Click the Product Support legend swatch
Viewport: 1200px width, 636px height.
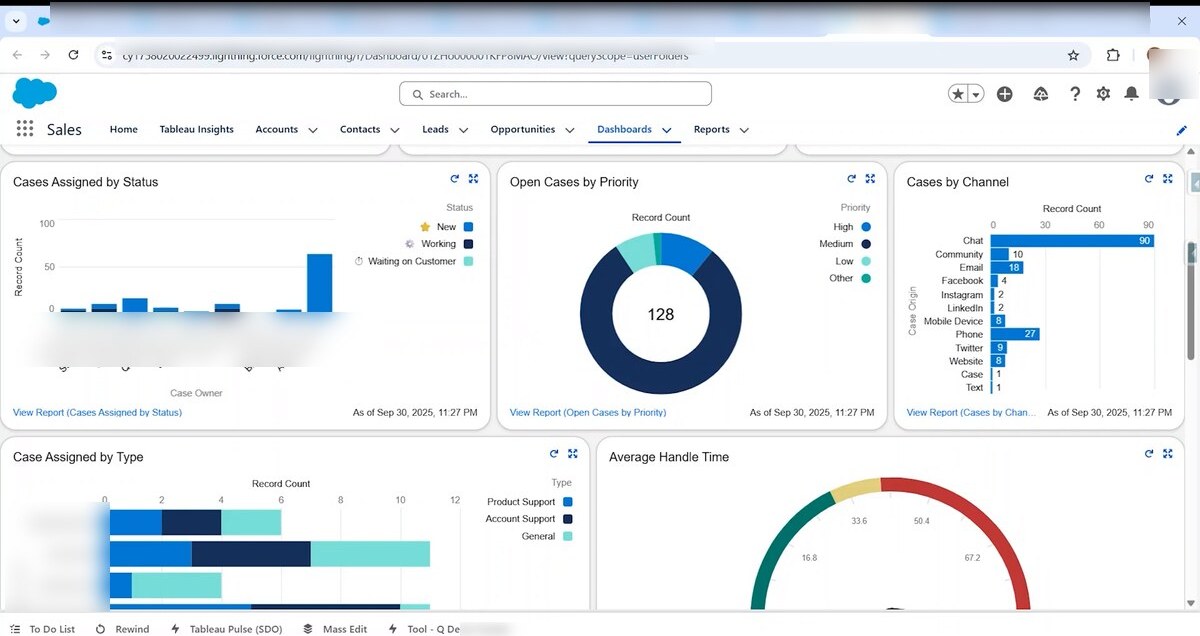(568, 502)
